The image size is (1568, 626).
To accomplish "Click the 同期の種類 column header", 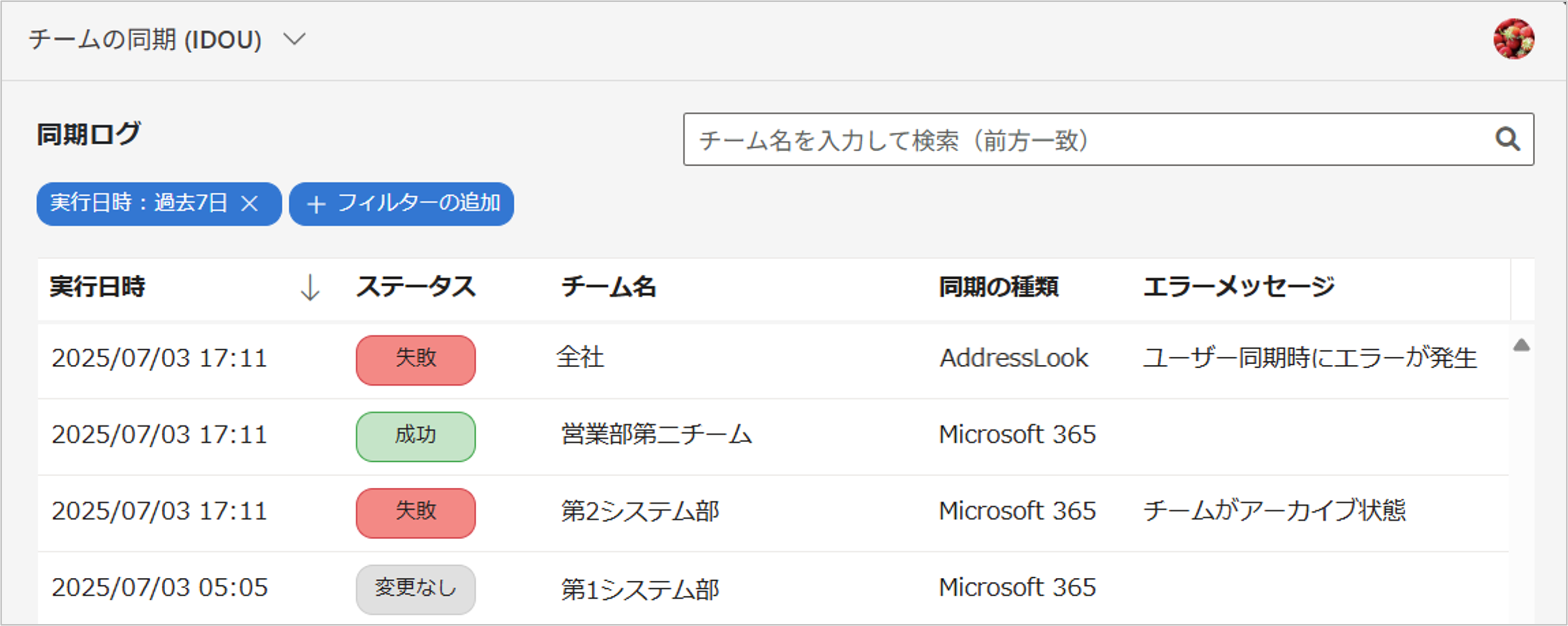I will click(x=998, y=287).
